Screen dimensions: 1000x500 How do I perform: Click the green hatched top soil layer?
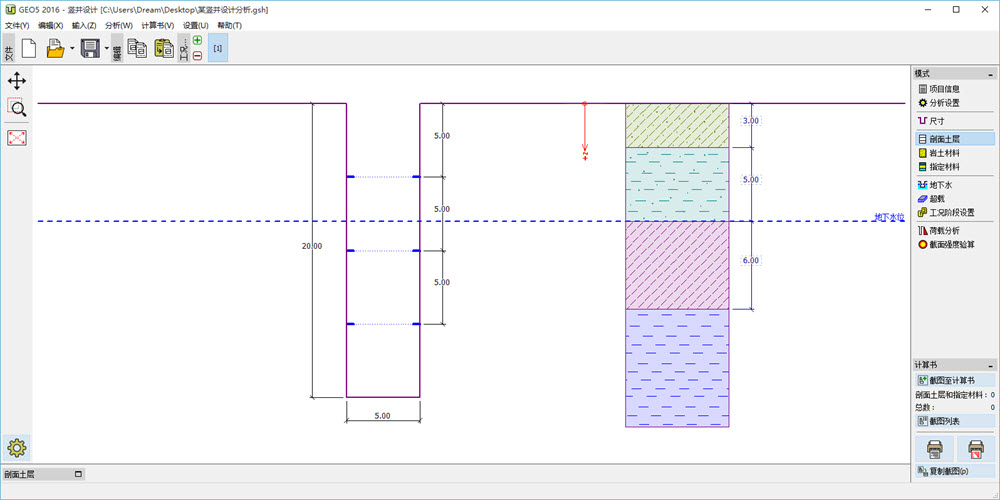[x=677, y=126]
